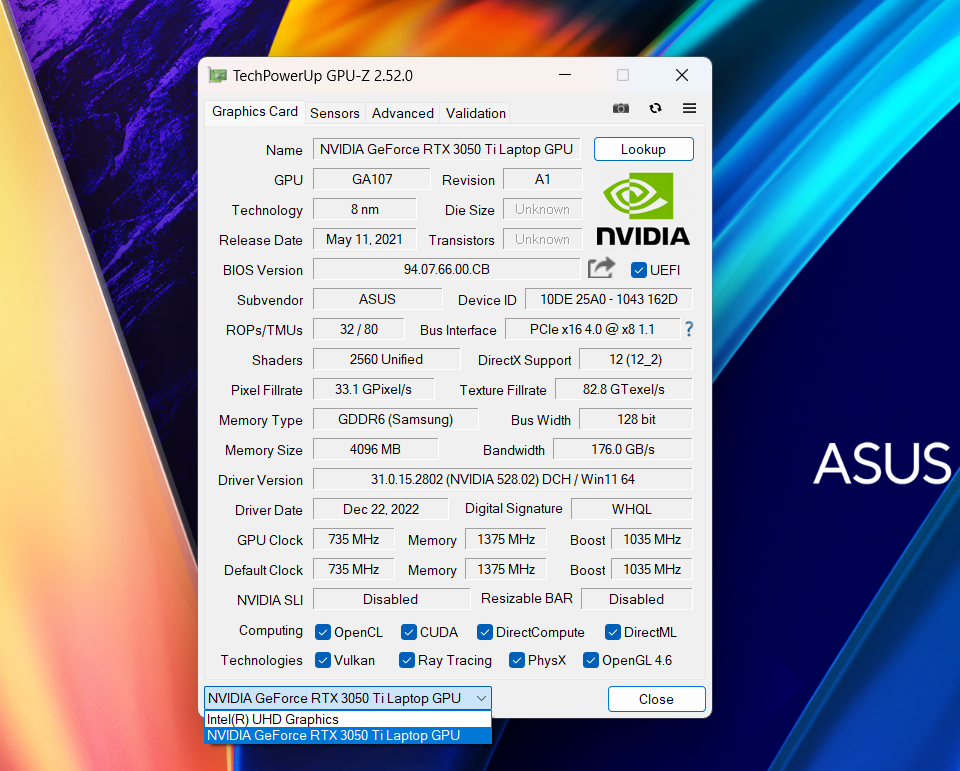Click the Die Size Unknown field
This screenshot has height=771, width=960.
[542, 209]
